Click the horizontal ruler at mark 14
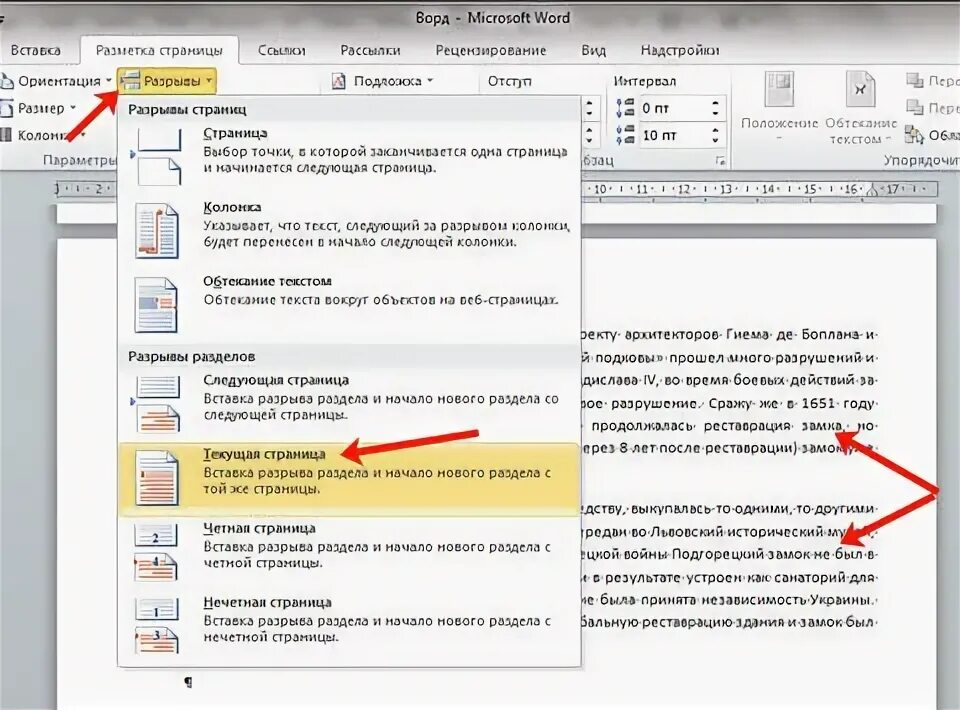The image size is (960, 710). click(768, 190)
